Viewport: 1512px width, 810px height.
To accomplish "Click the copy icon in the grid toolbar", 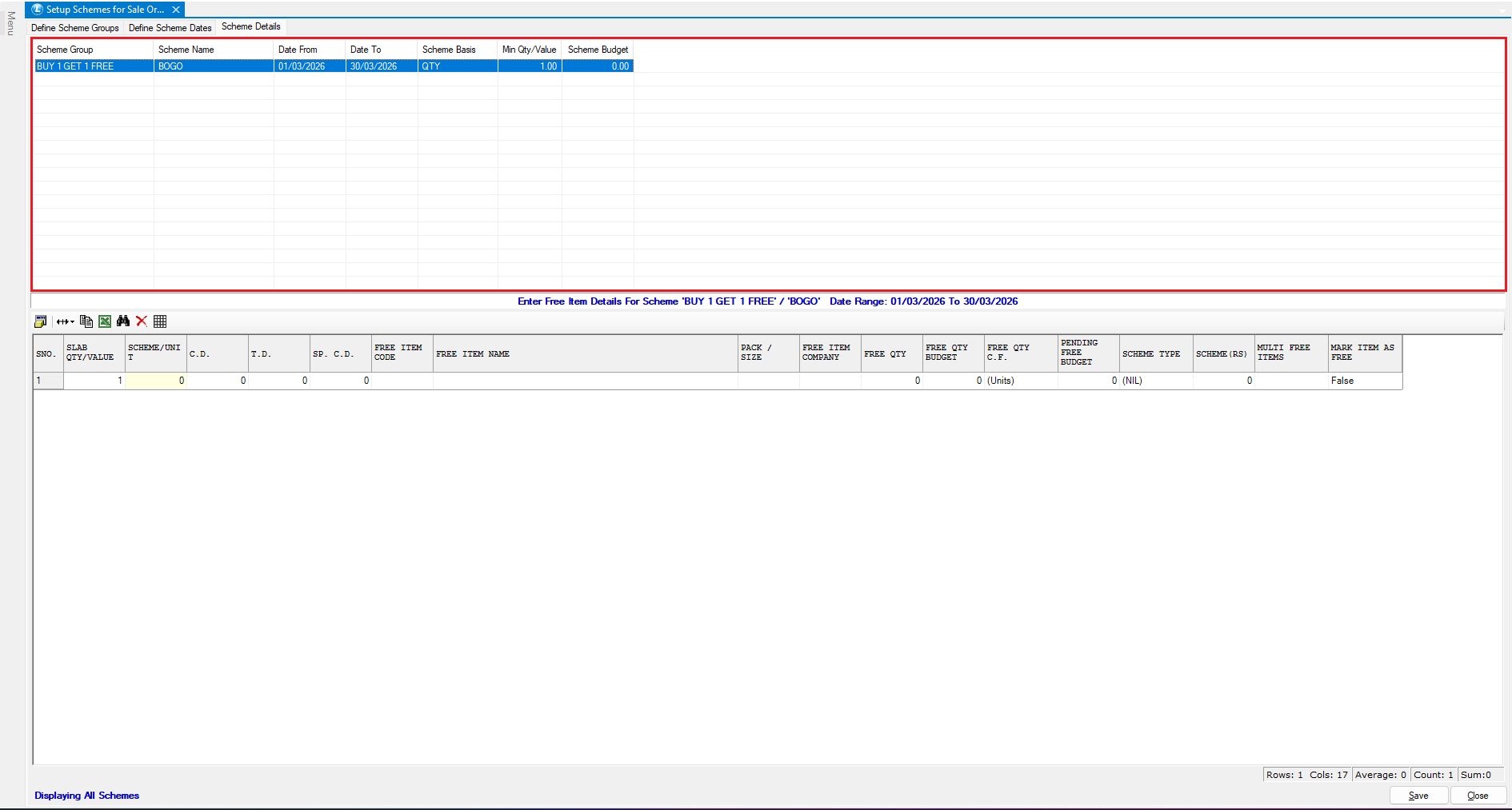I will pos(86,321).
